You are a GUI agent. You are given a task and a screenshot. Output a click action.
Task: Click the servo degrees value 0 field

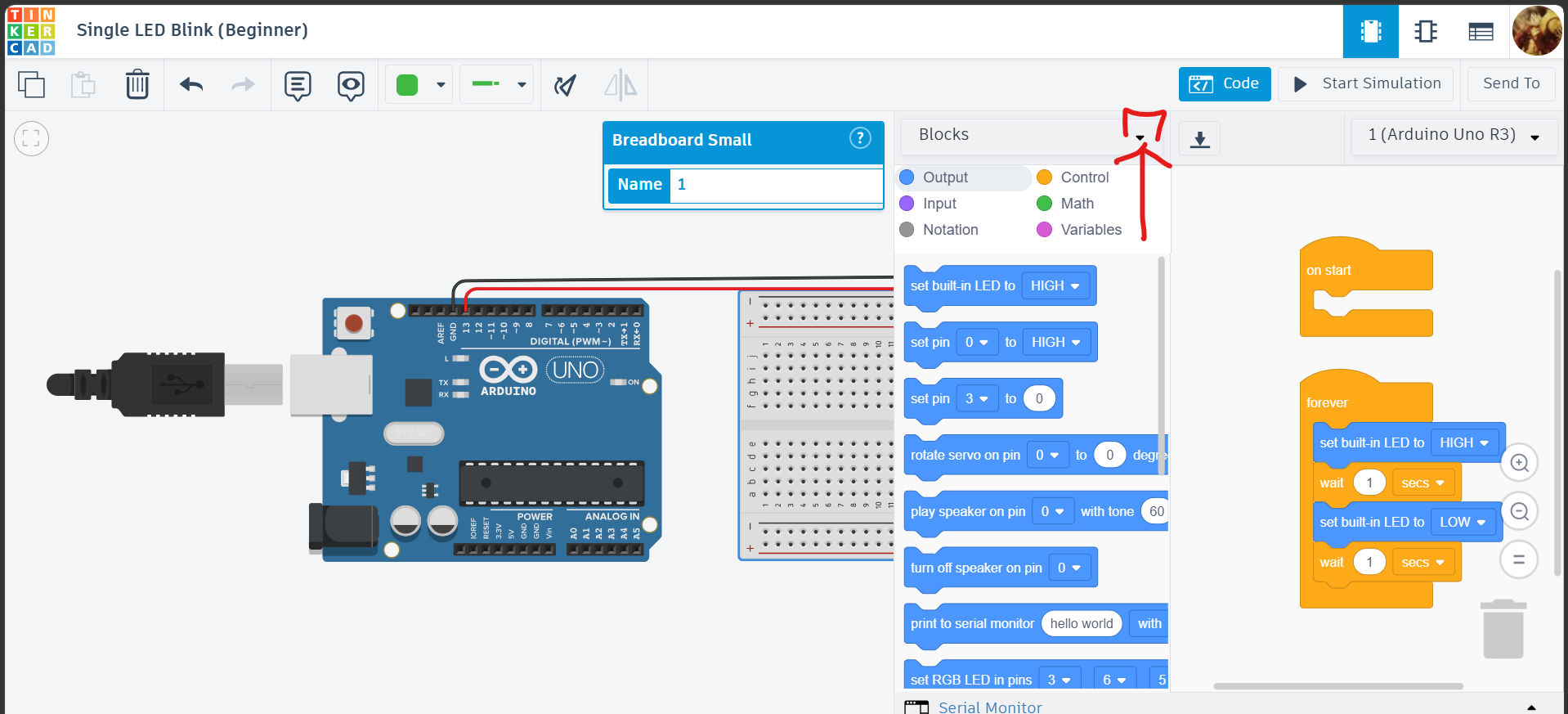tap(1109, 455)
